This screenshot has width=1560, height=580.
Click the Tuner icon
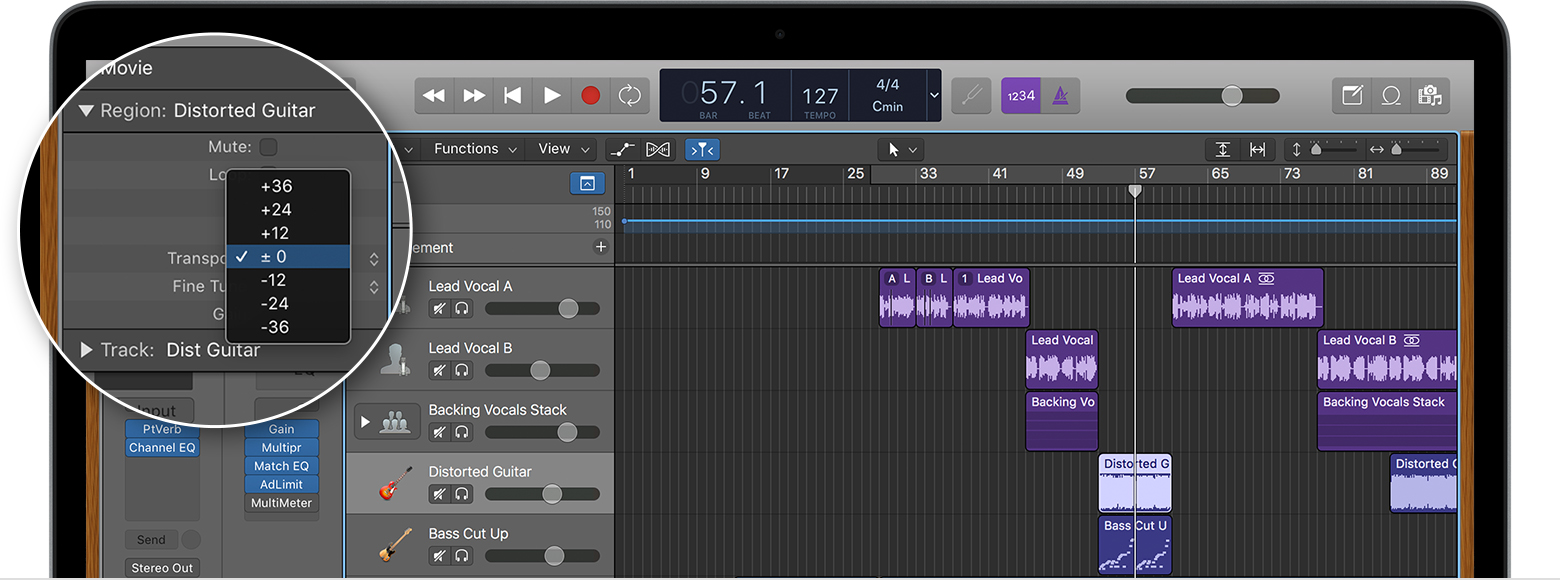tap(971, 96)
